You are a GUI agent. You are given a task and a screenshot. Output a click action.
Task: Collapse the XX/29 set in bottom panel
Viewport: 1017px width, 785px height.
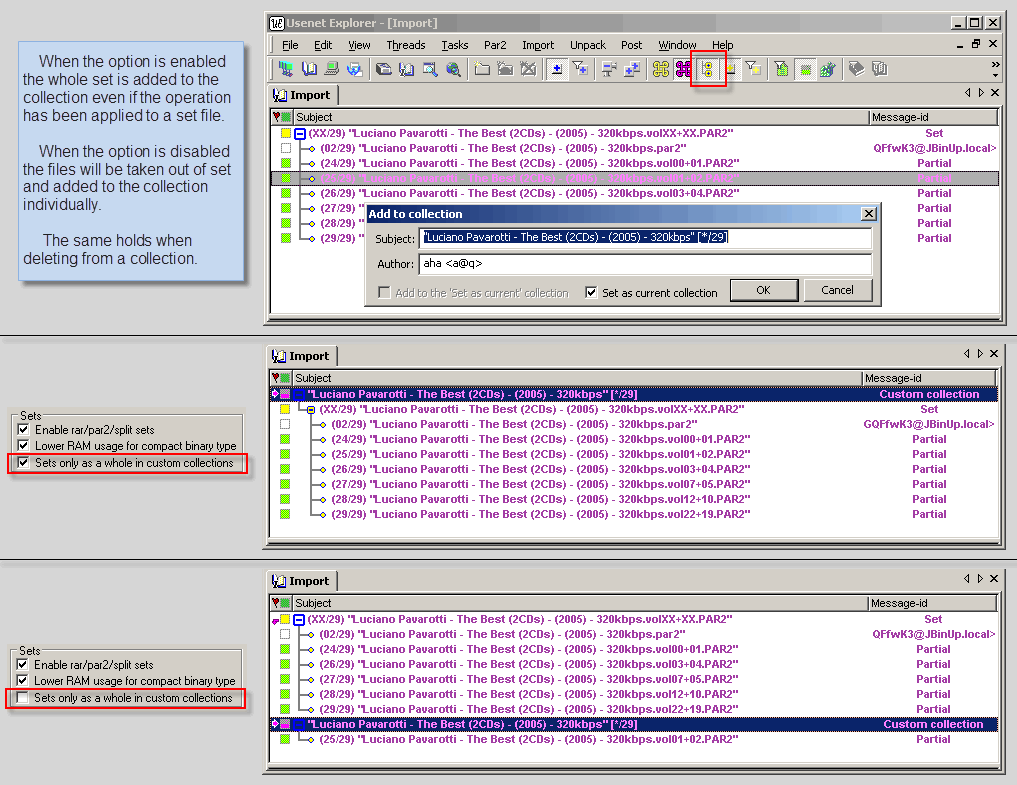click(x=299, y=620)
